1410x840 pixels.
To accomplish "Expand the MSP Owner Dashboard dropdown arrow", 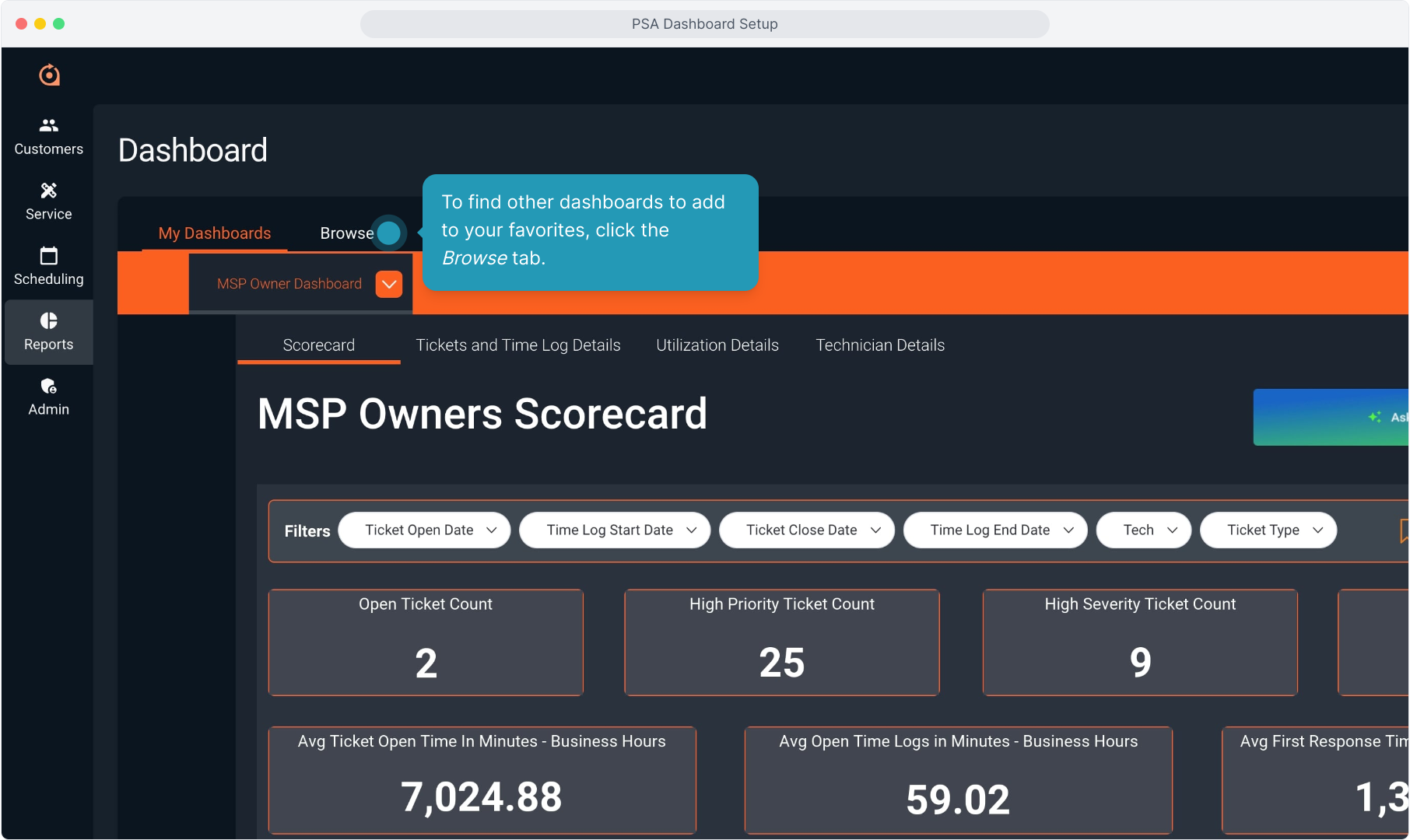I will (x=389, y=284).
